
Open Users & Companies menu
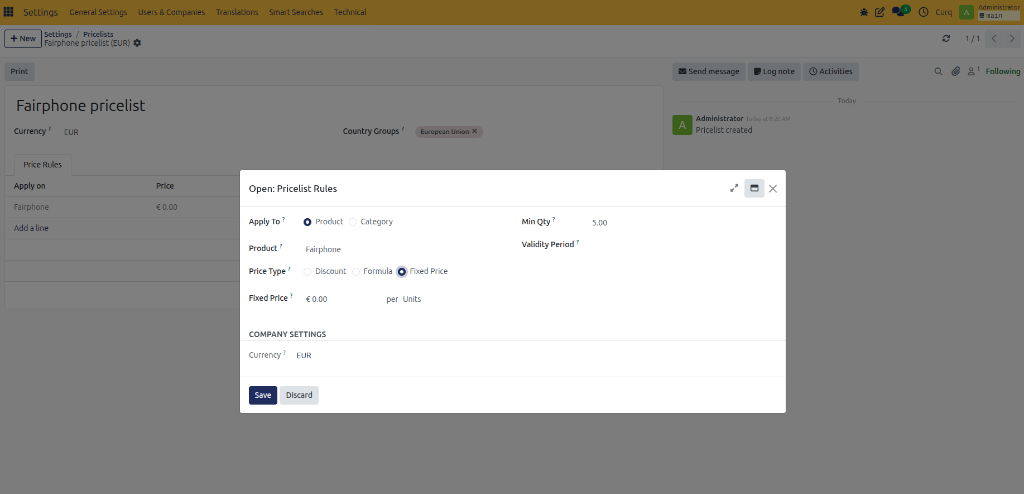(x=171, y=12)
